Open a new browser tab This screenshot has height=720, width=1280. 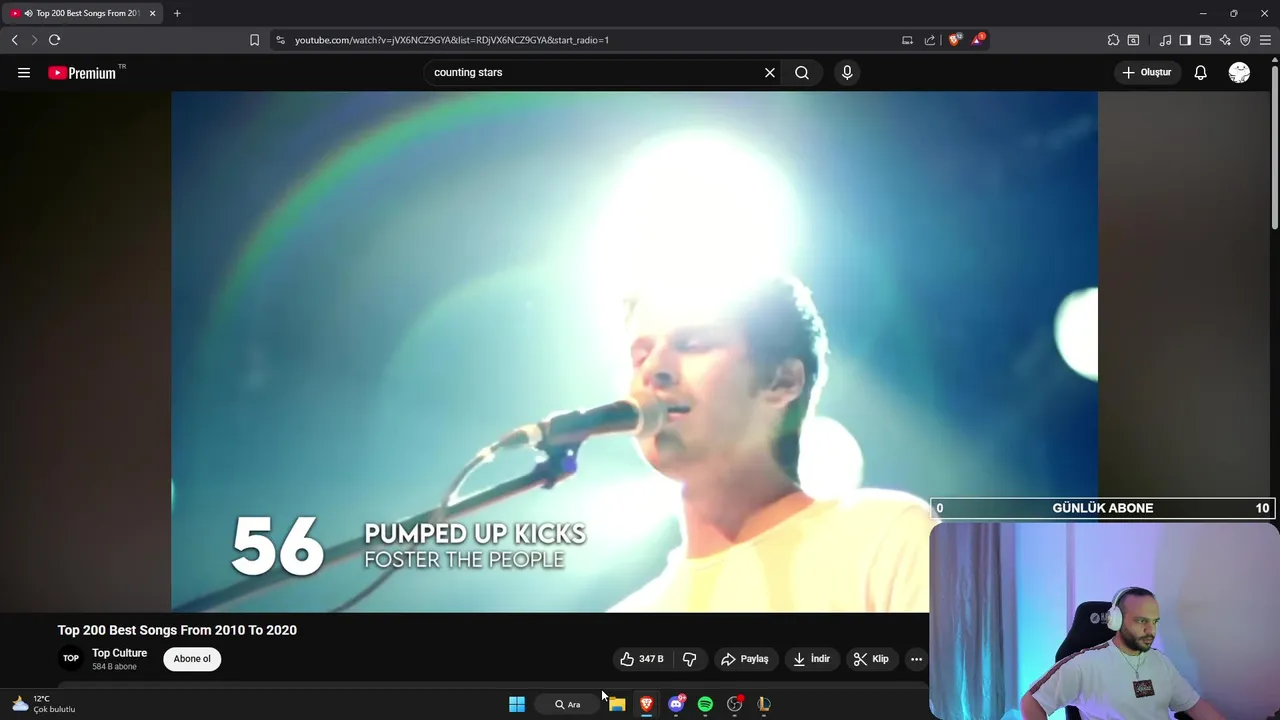pyautogui.click(x=177, y=13)
